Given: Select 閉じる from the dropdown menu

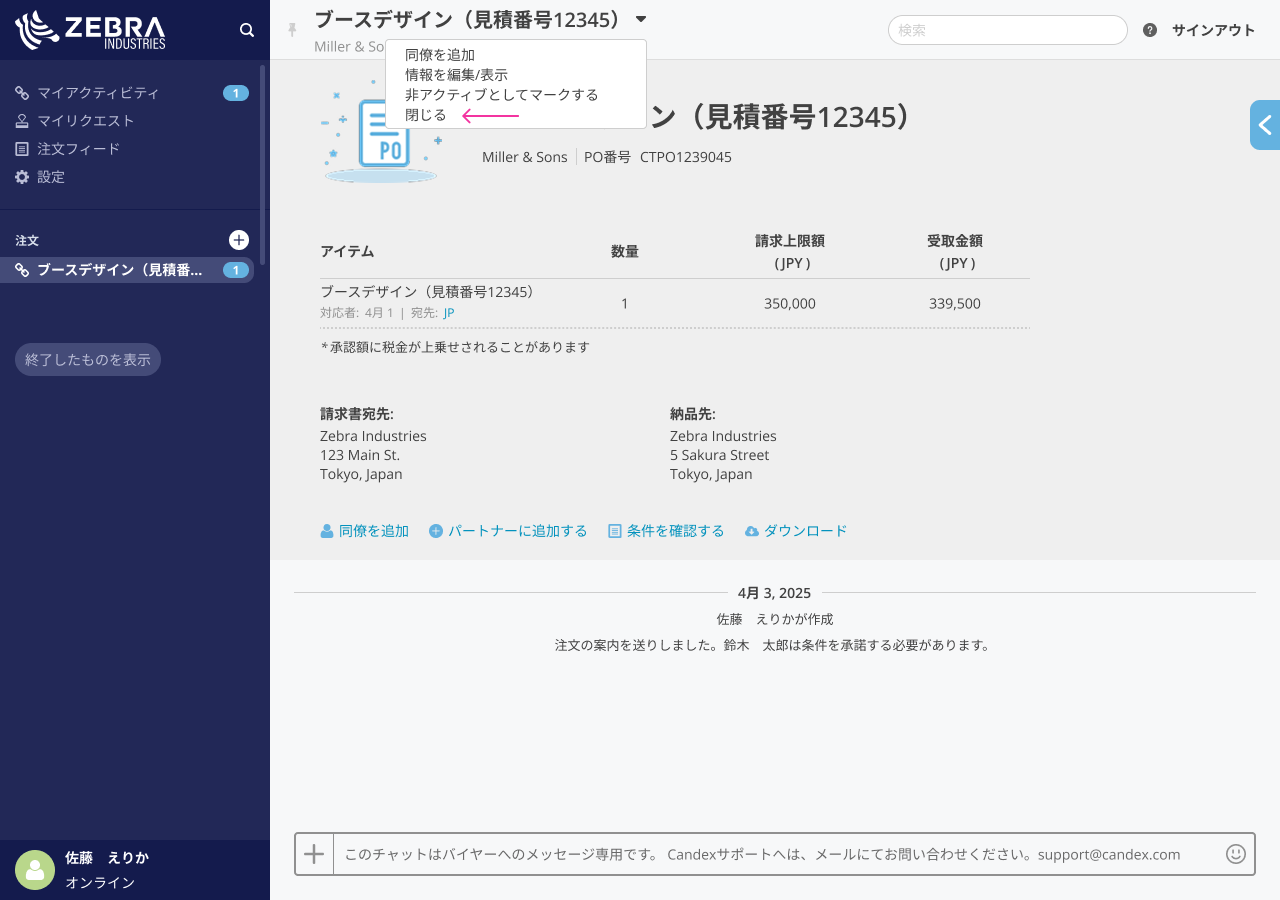Looking at the screenshot, I should tap(426, 115).
